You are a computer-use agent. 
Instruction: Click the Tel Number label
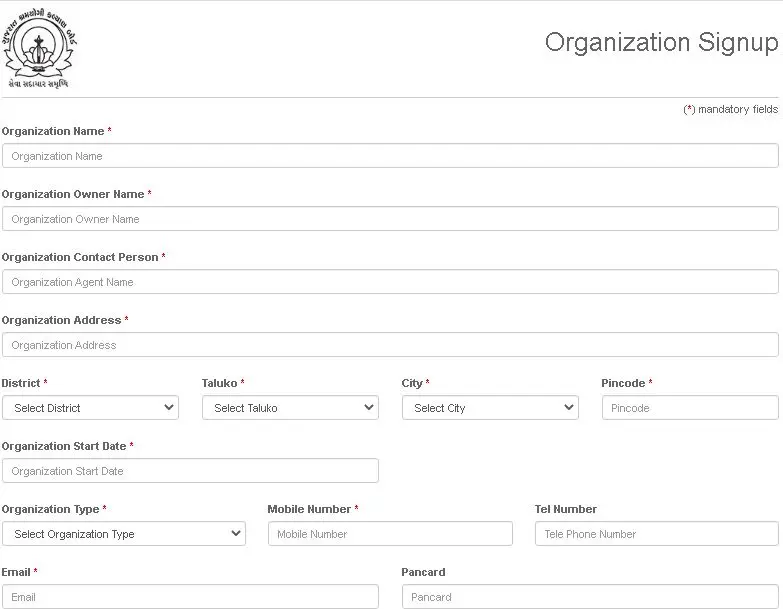pyautogui.click(x=566, y=509)
